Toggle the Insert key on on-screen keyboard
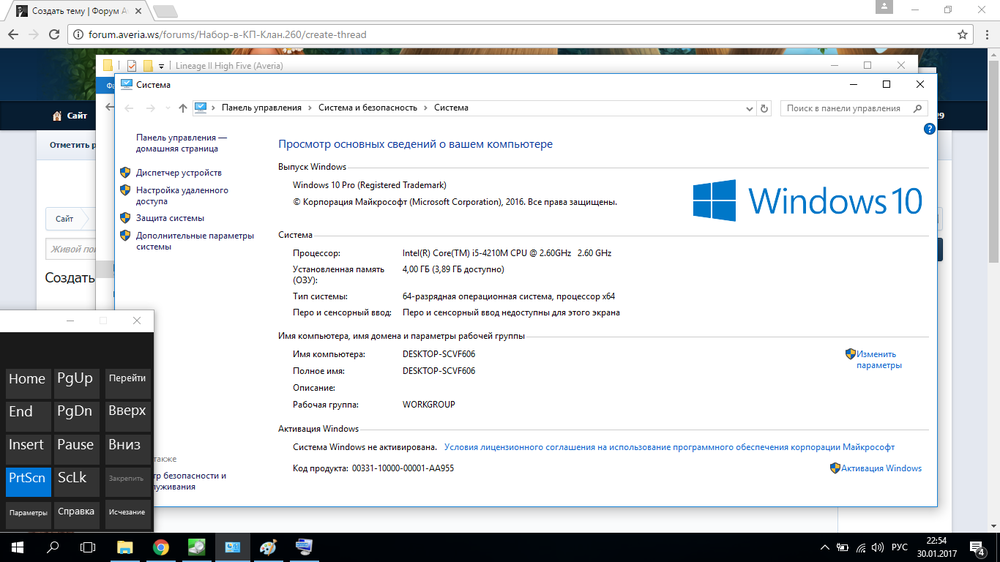 (27, 445)
